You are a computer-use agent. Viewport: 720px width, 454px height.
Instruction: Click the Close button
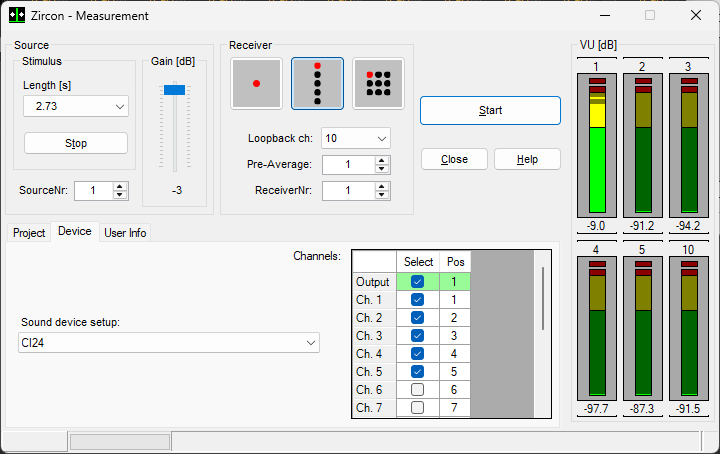pyautogui.click(x=454, y=159)
